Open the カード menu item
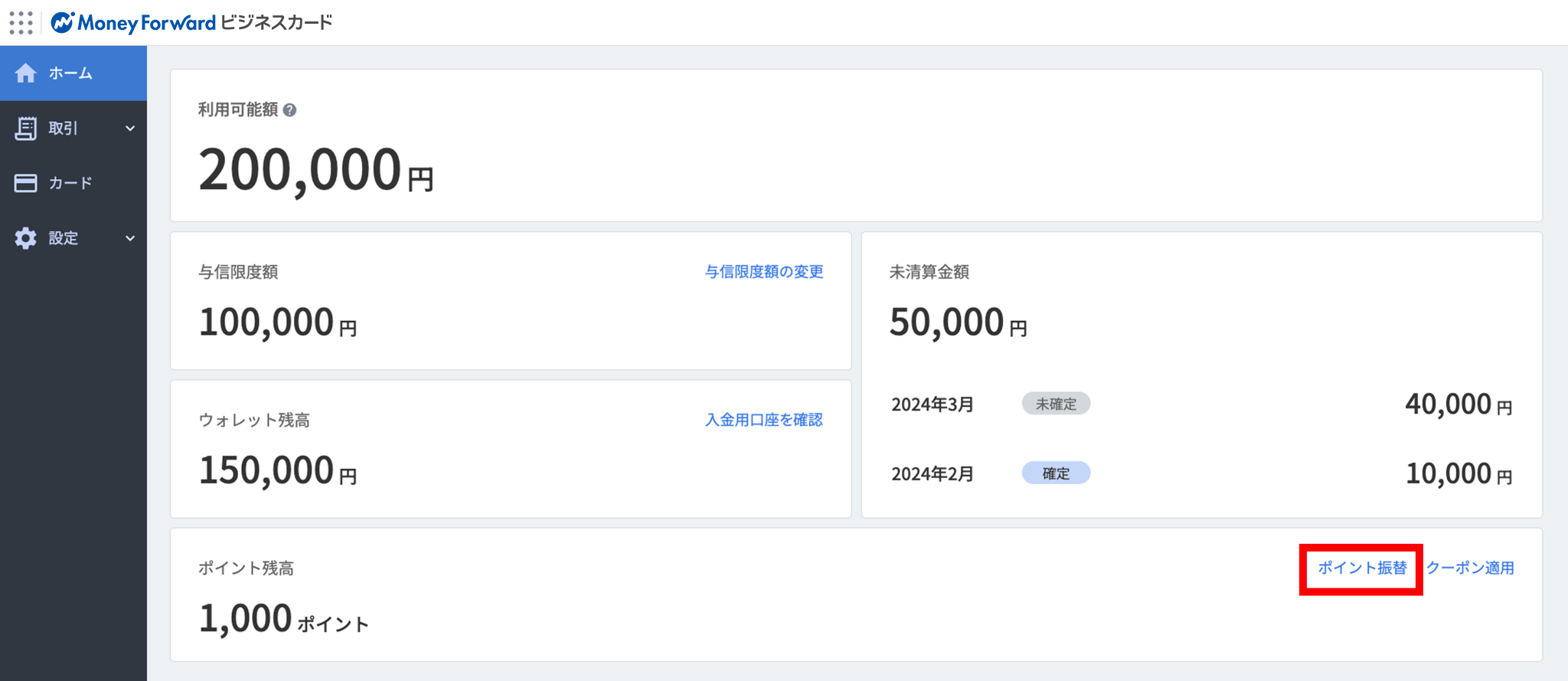1568x681 pixels. coord(70,183)
